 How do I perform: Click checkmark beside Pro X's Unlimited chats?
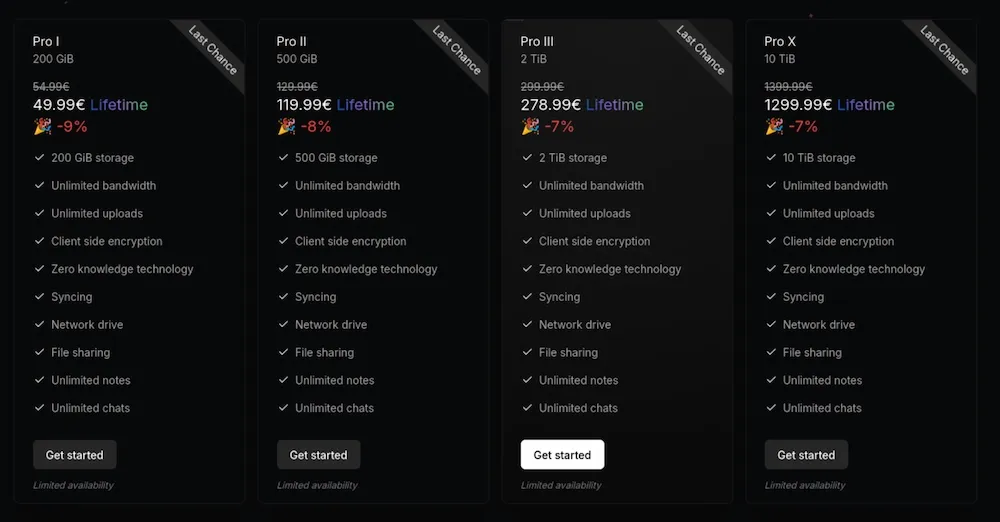(x=772, y=408)
